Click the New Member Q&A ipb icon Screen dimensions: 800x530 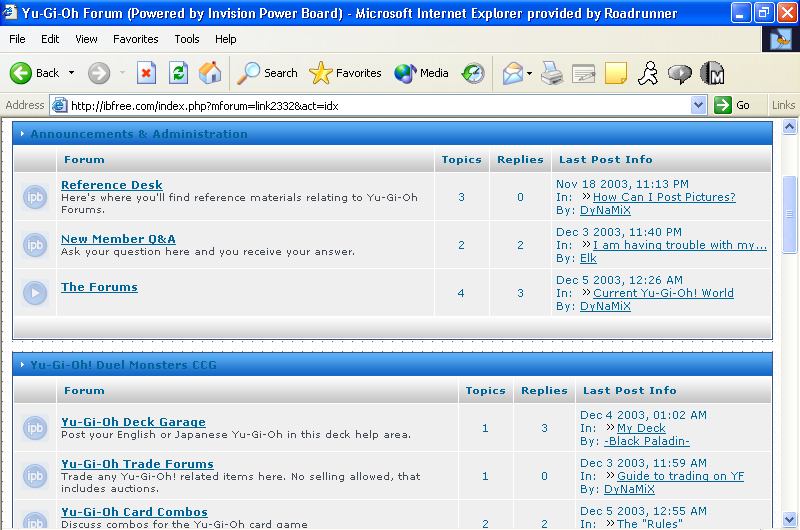[35, 245]
